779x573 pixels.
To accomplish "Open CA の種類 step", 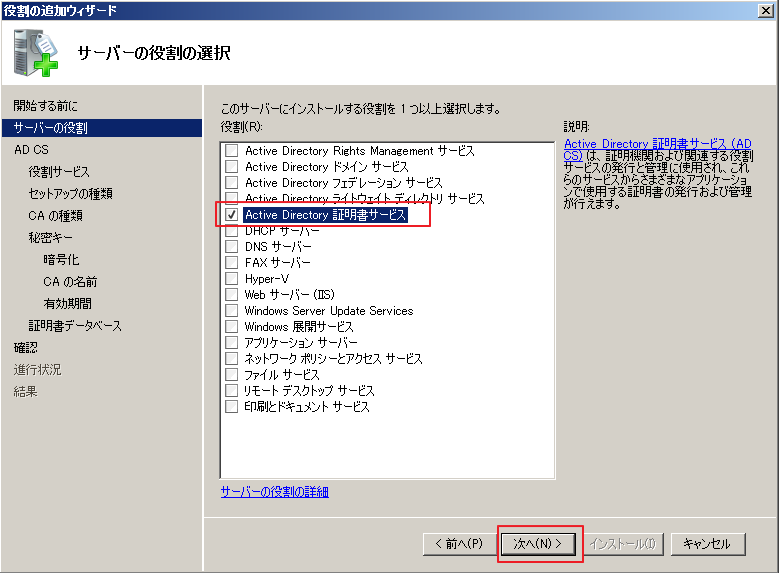I will point(55,216).
